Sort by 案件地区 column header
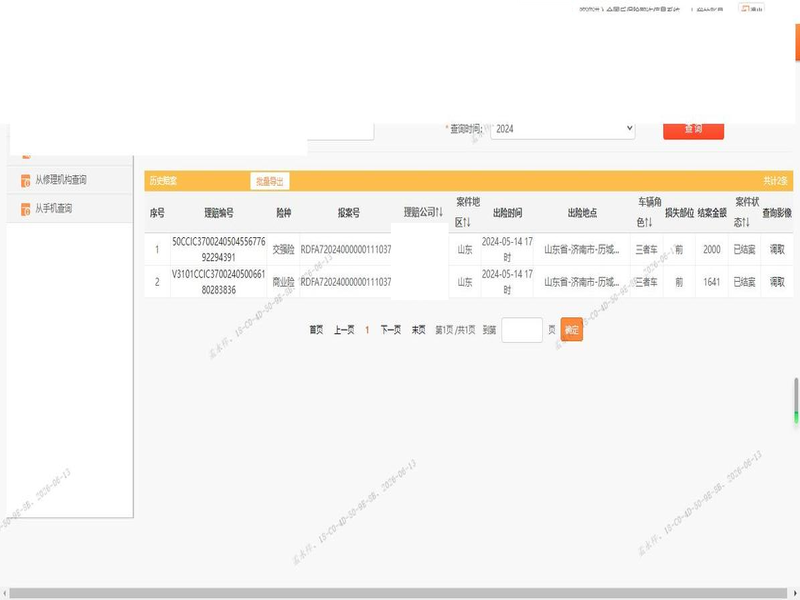The width and height of the screenshot is (800, 600). pyautogui.click(x=466, y=212)
